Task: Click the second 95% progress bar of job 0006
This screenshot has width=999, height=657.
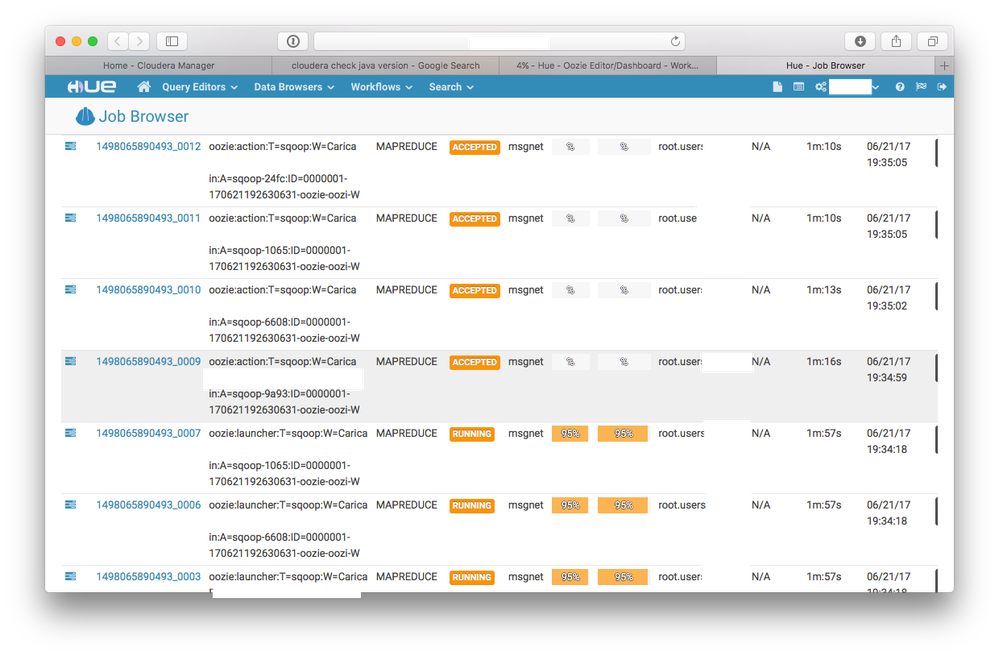Action: tap(622, 505)
